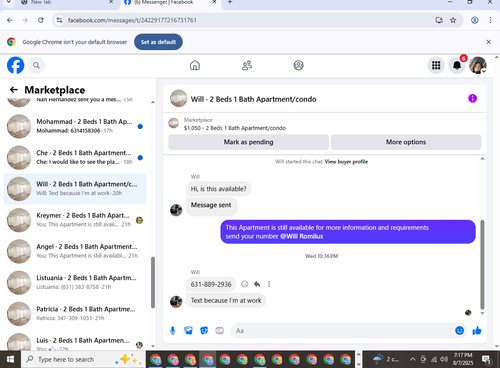The image size is (500, 368).
Task: Open a new browser tab
Action: pos(230,2)
